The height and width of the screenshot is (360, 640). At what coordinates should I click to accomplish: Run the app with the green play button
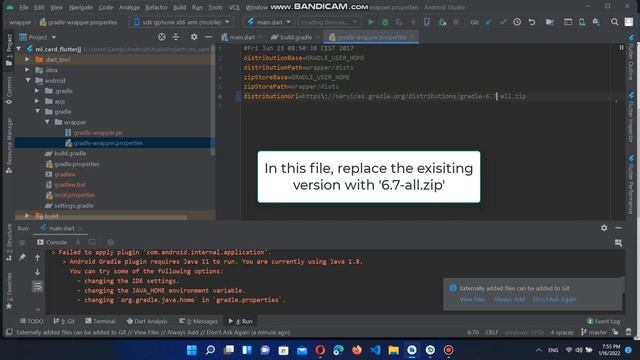[371, 22]
